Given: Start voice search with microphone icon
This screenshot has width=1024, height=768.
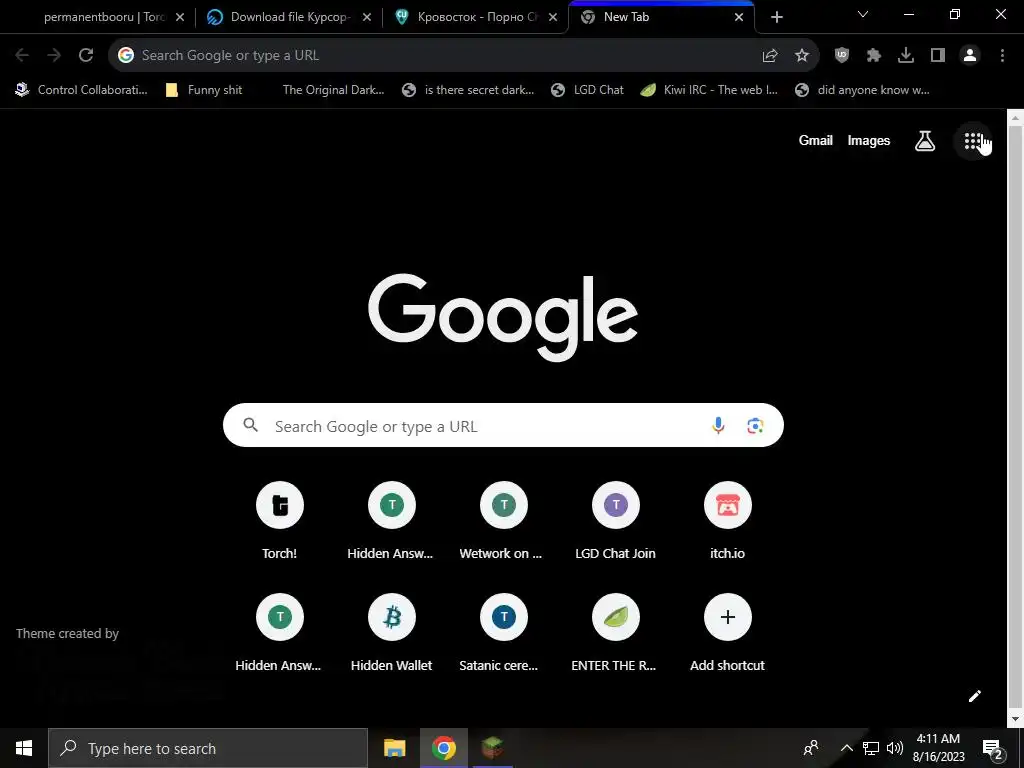Looking at the screenshot, I should pos(718,426).
